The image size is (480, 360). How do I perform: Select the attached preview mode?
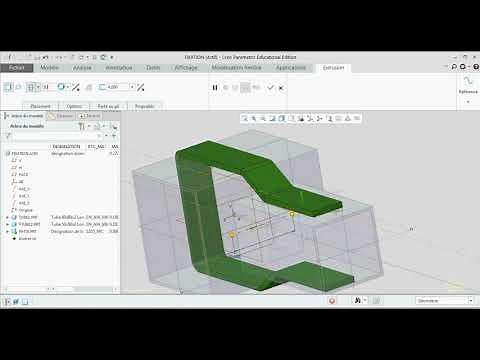(x=245, y=88)
